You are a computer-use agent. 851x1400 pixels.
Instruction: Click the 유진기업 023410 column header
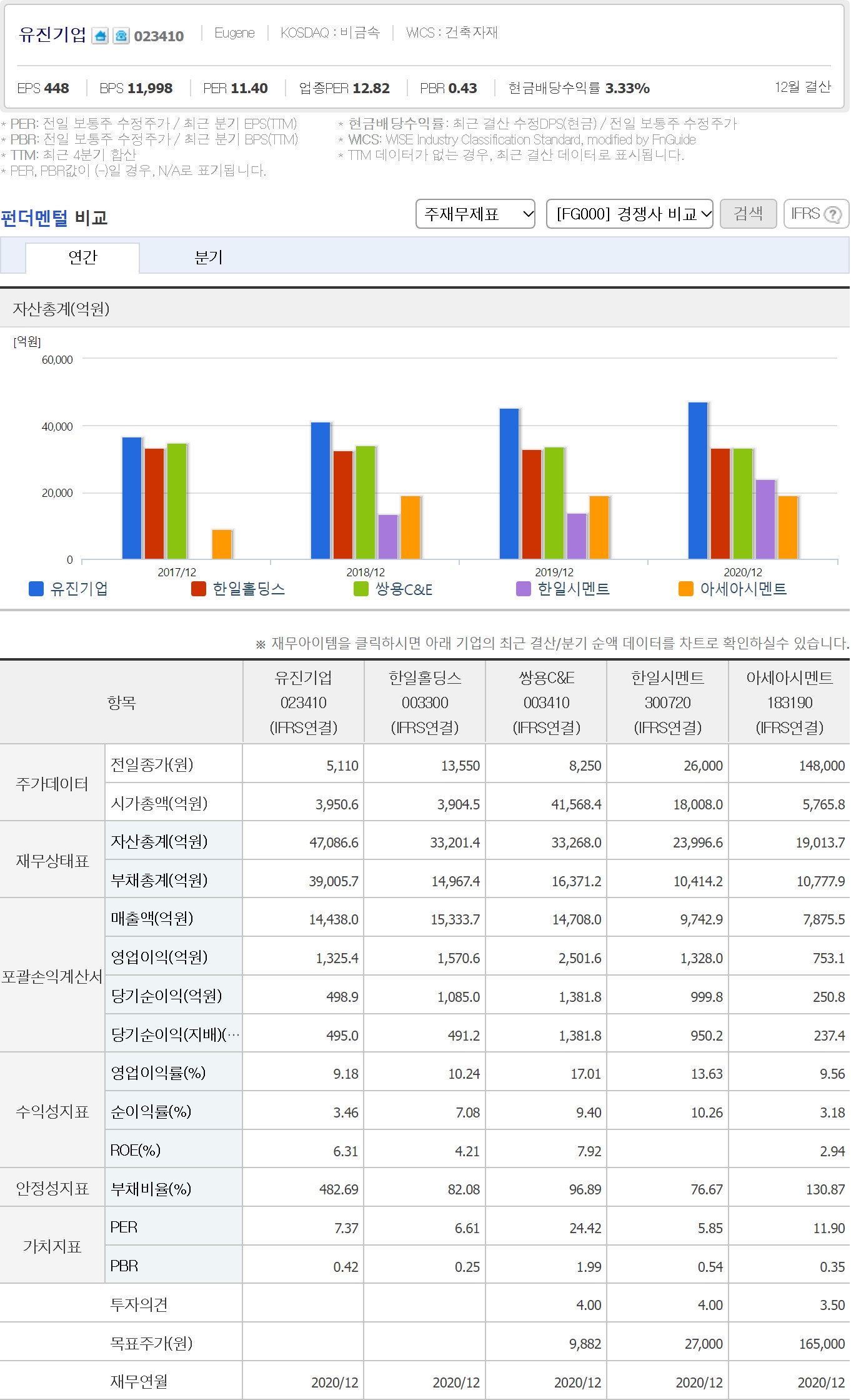(x=304, y=702)
